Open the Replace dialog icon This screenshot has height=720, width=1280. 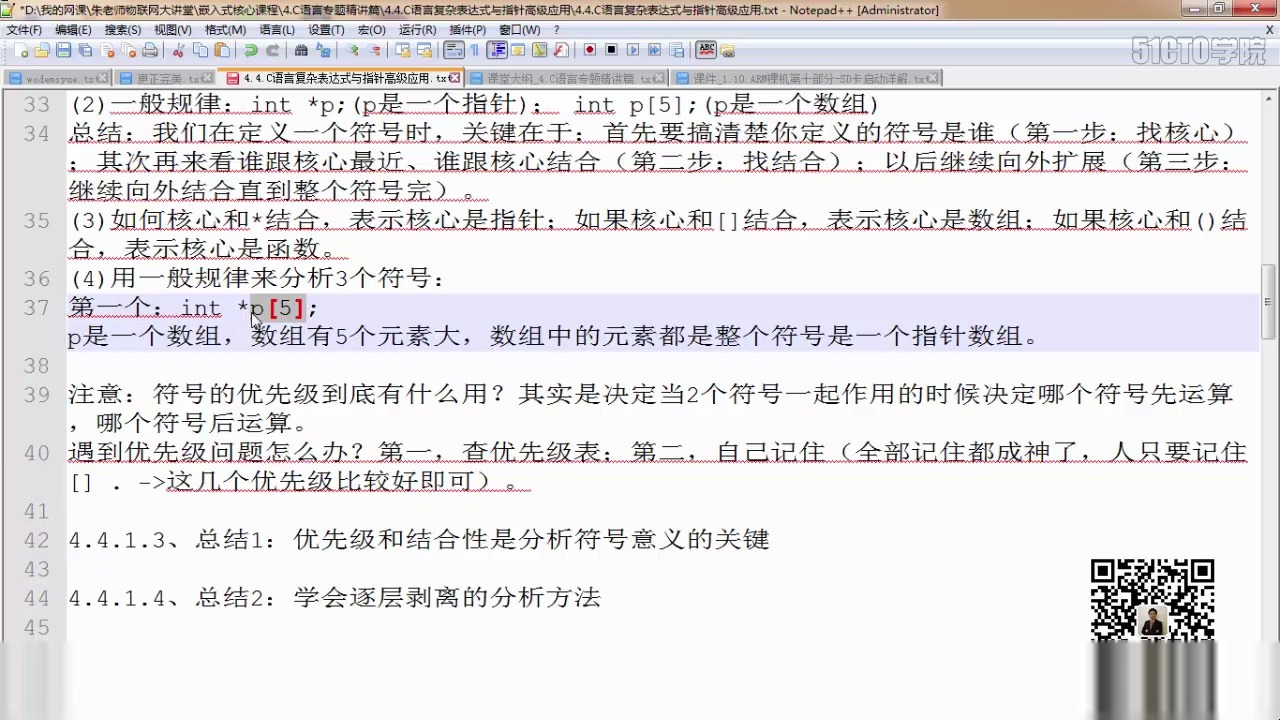323,50
